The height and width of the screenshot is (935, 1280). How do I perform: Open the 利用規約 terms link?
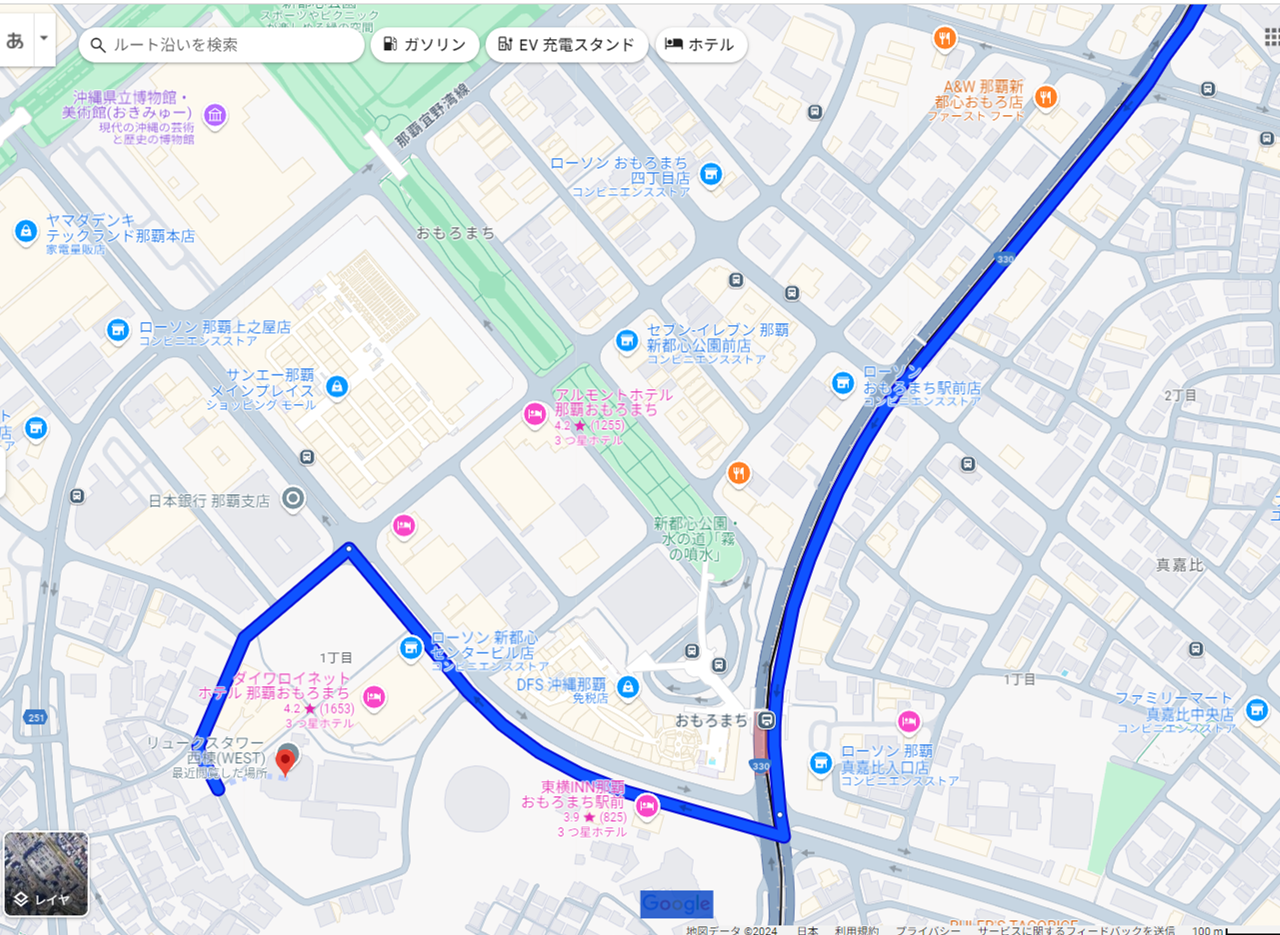click(856, 929)
